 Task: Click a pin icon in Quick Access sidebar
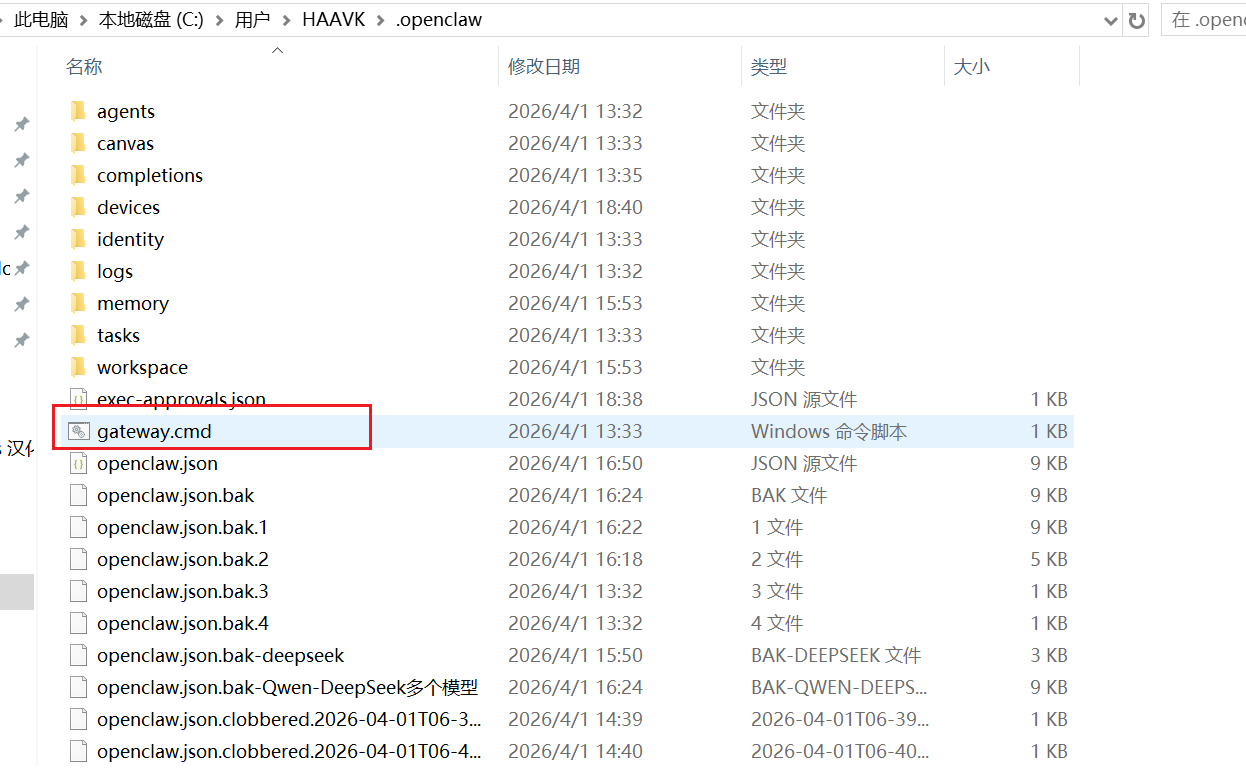tap(21, 124)
